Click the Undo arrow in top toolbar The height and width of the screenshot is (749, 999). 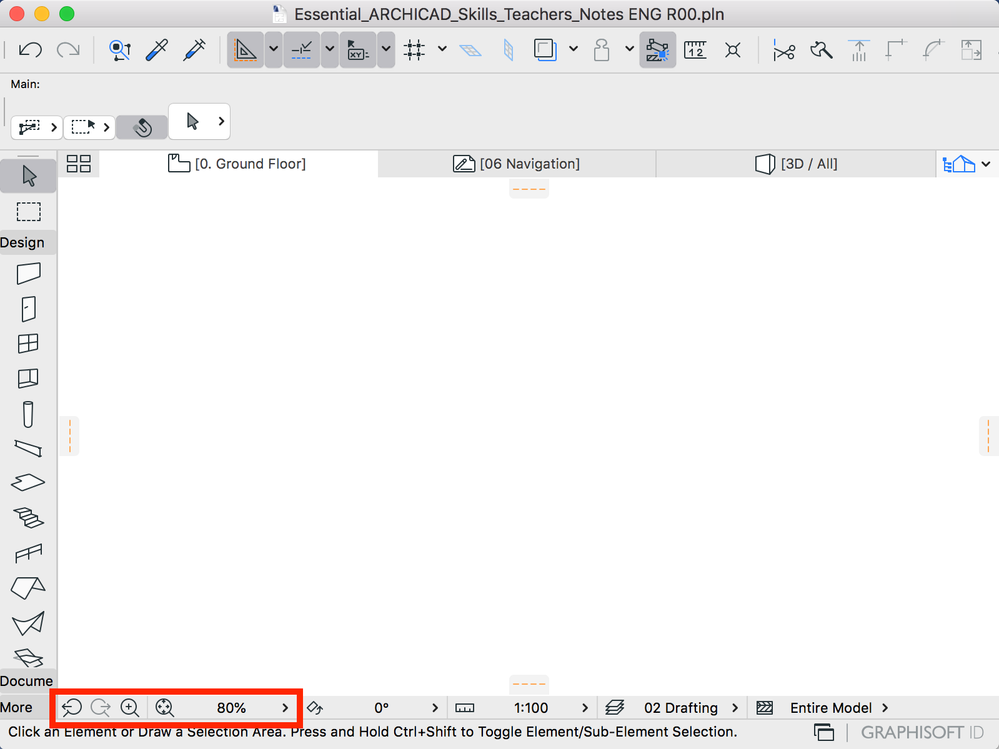click(30, 50)
